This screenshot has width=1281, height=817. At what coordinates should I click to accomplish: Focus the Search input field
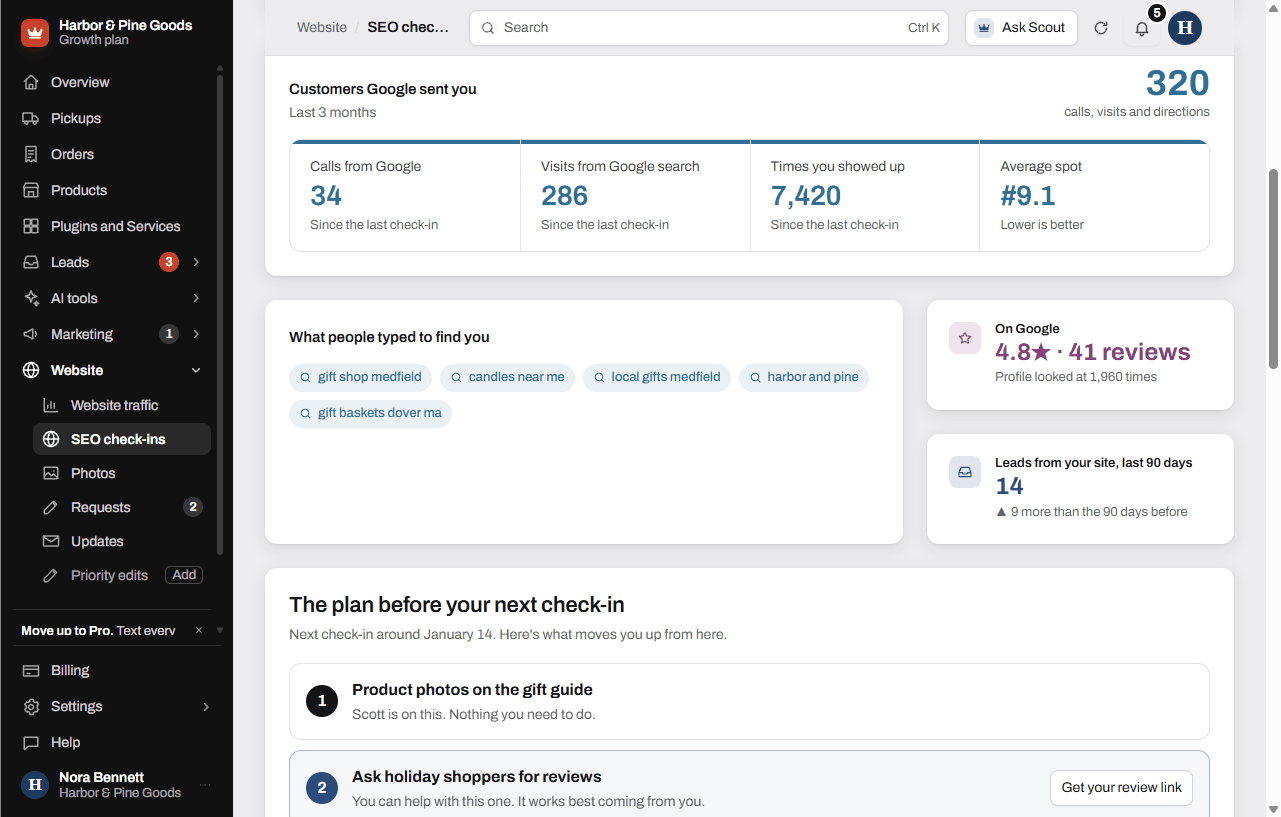(709, 28)
